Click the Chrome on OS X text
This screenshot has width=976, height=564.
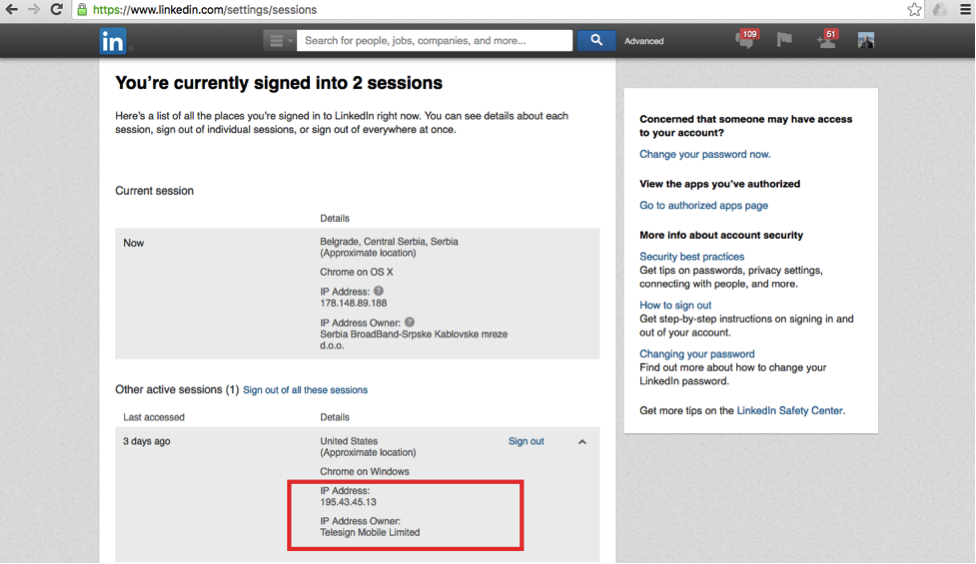point(356,272)
